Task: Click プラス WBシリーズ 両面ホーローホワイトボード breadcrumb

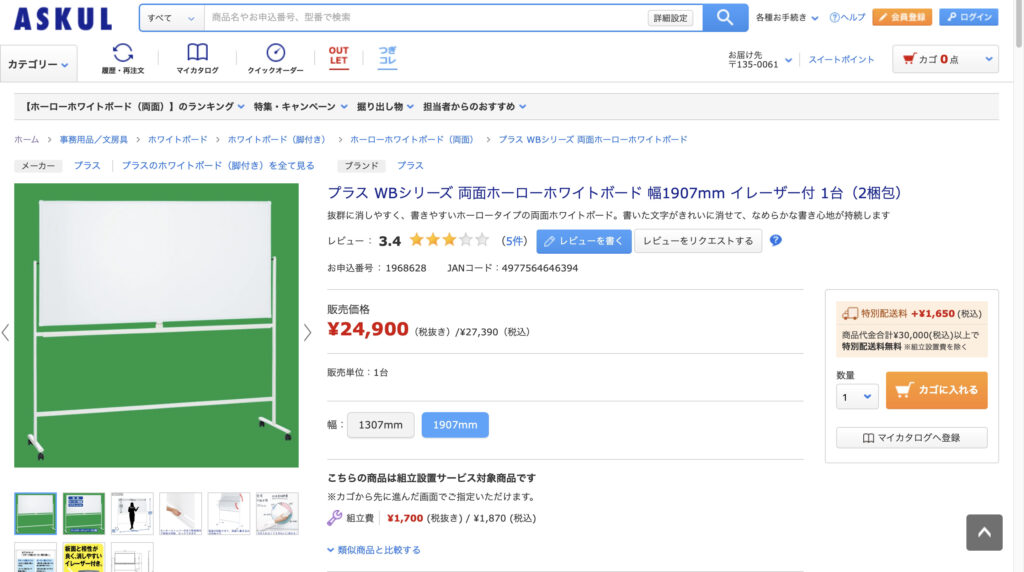Action: pos(593,140)
